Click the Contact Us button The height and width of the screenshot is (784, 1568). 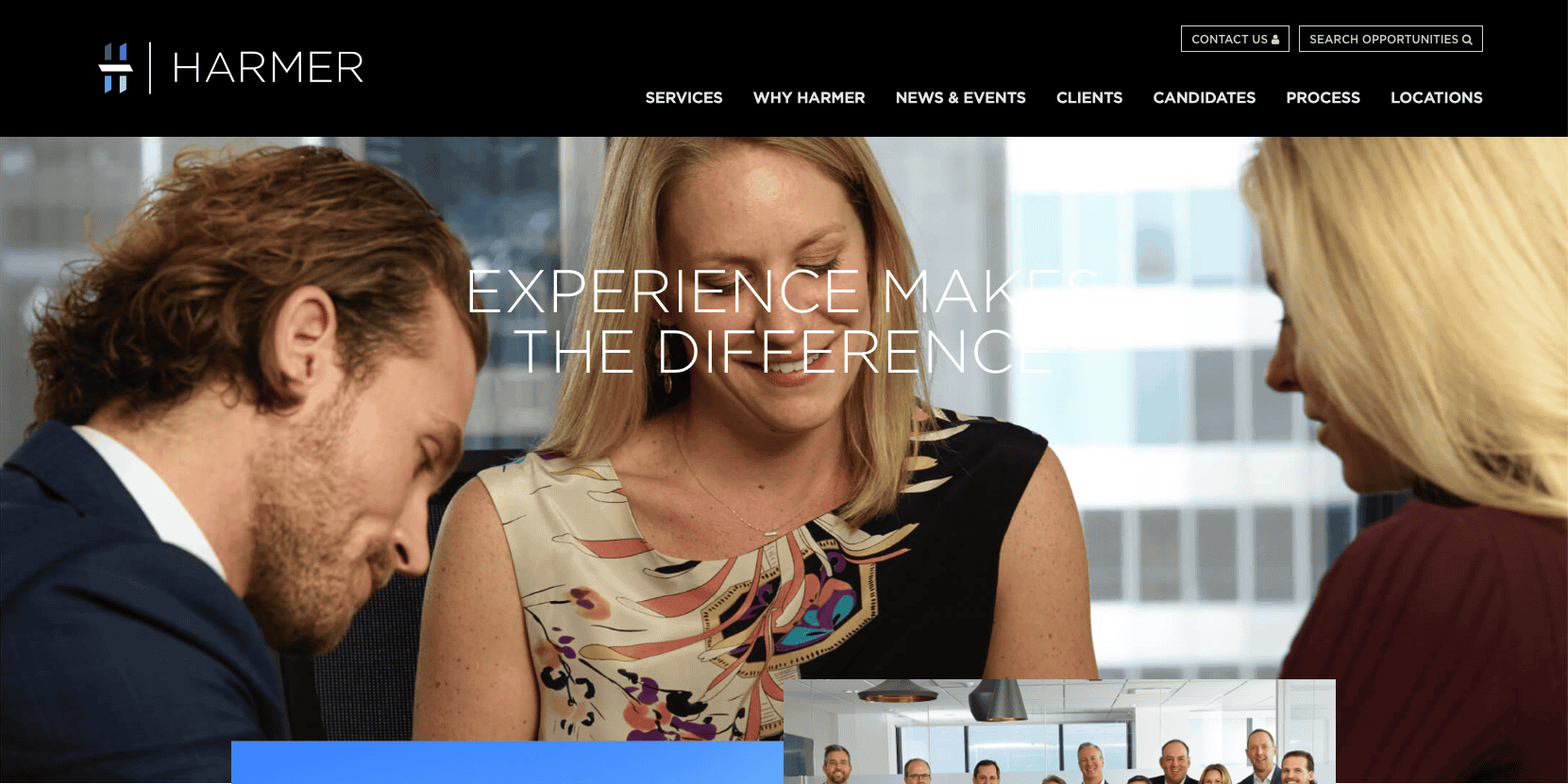pyautogui.click(x=1235, y=39)
